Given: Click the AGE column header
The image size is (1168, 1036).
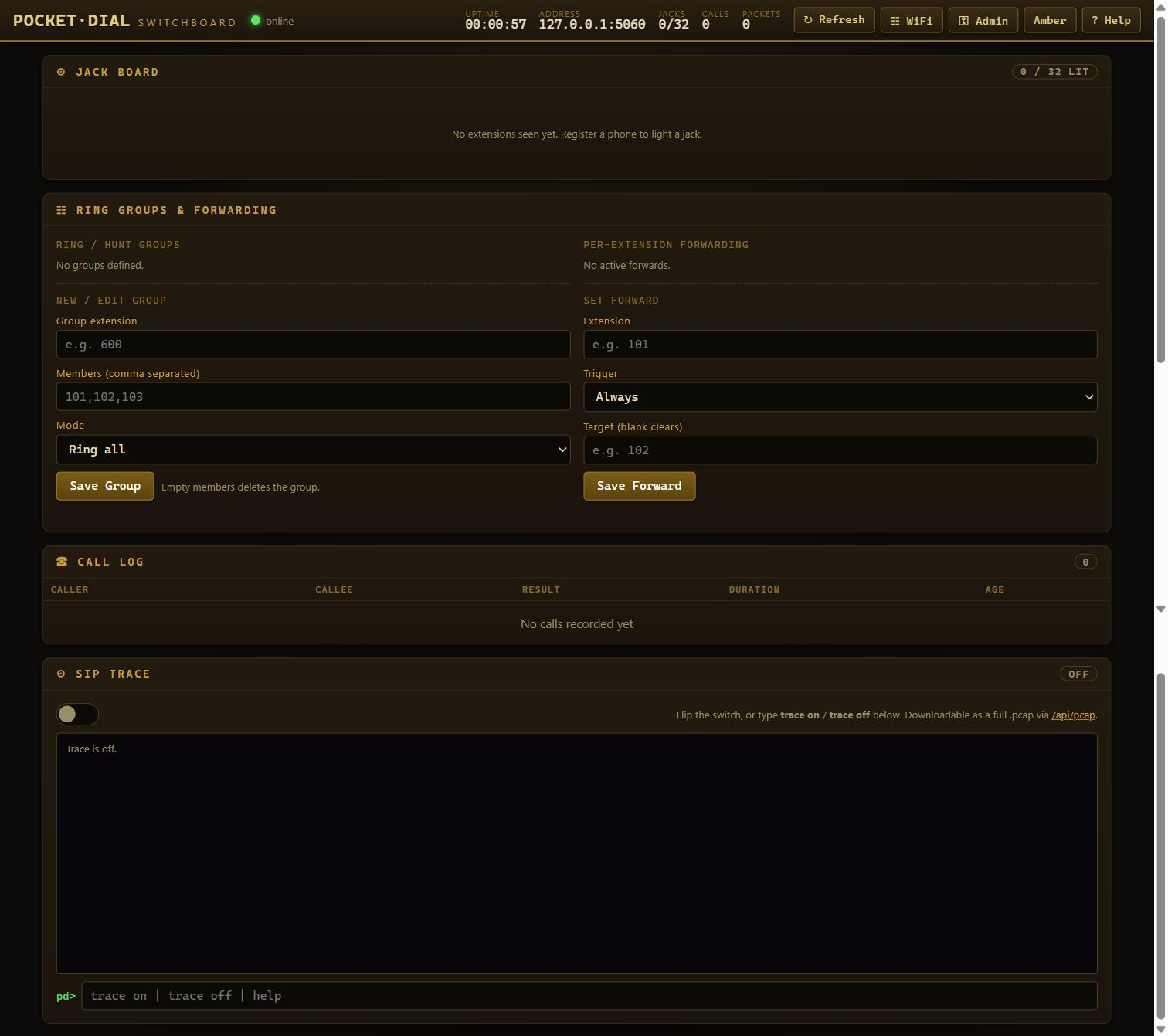Looking at the screenshot, I should (994, 589).
